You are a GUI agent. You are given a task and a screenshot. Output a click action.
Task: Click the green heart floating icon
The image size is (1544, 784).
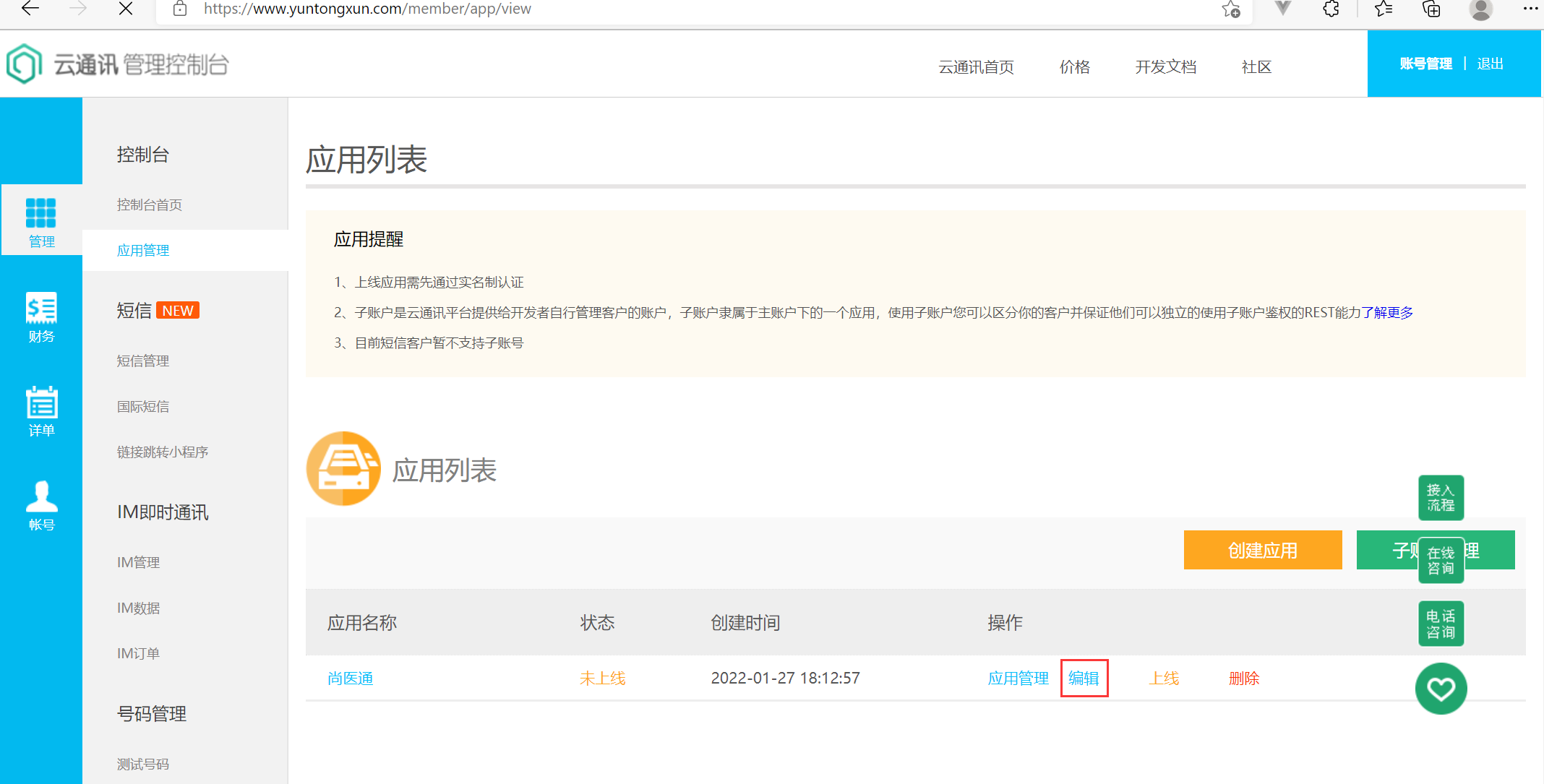(x=1441, y=689)
